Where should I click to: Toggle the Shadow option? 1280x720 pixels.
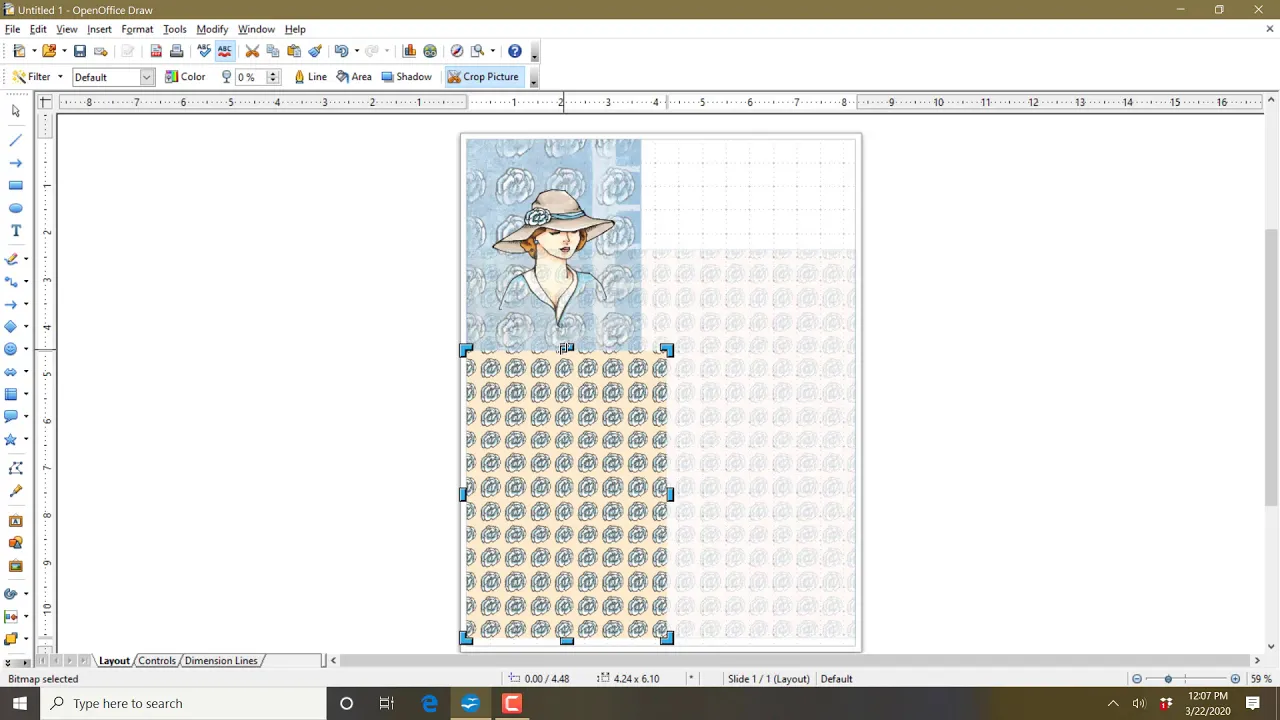(x=407, y=77)
